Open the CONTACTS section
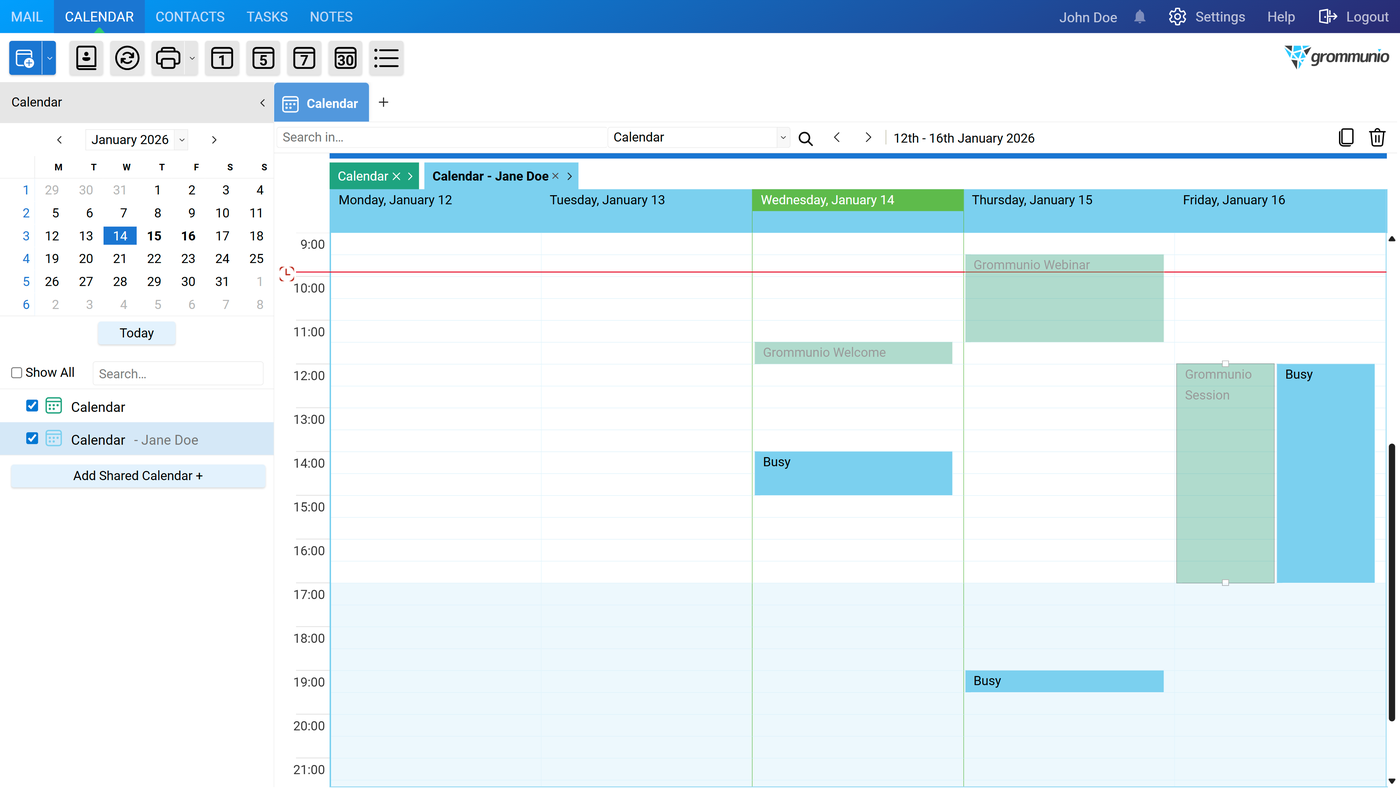 click(190, 17)
